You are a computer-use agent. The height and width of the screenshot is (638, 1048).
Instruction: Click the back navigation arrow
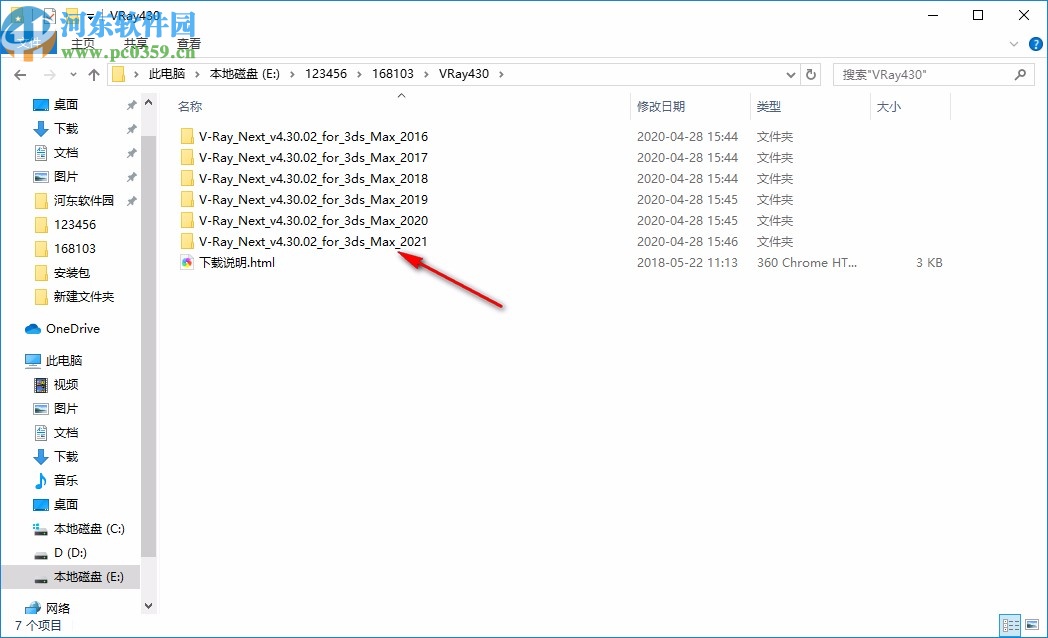pos(20,74)
